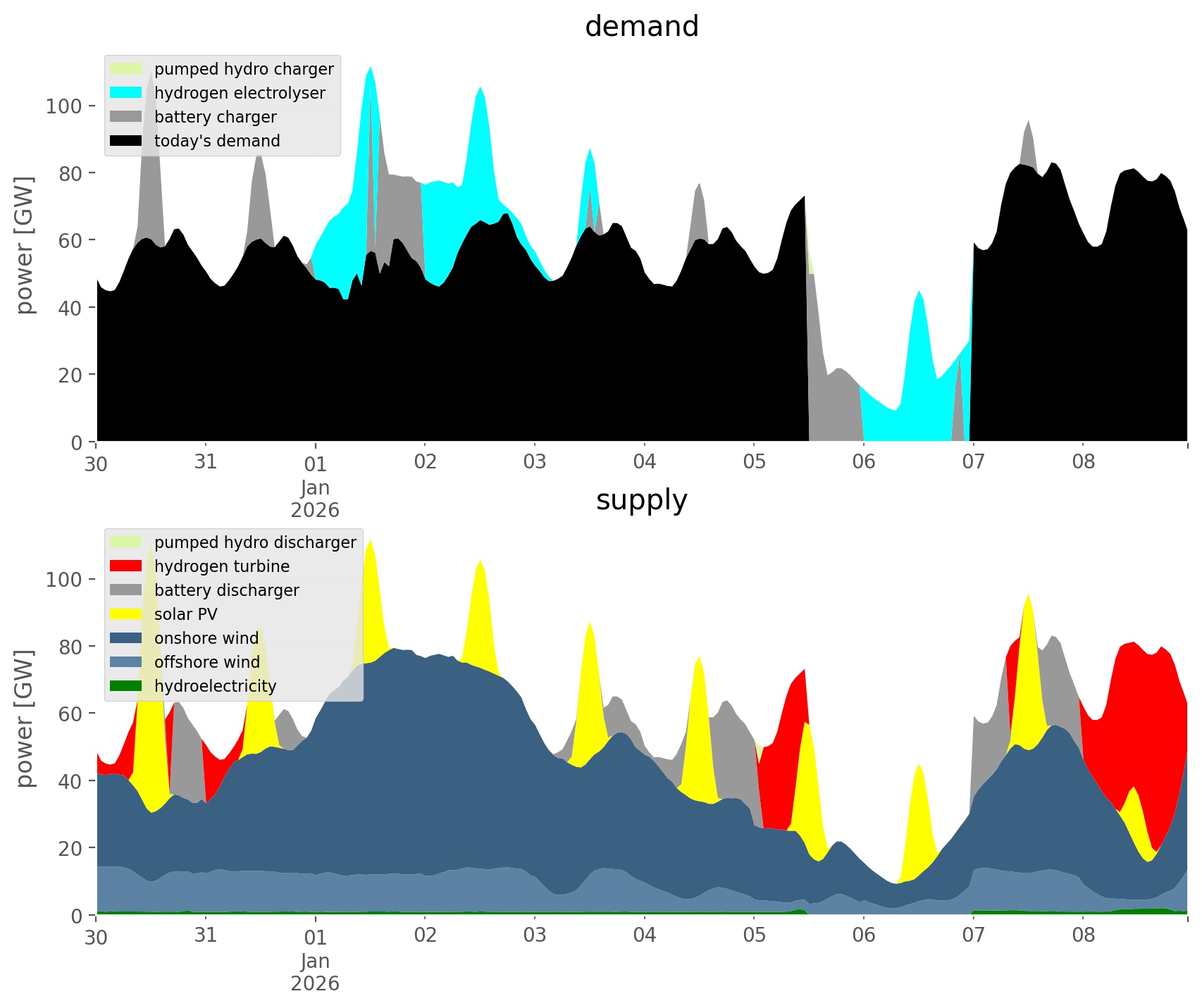
Task: Click the black today's demand legend swatch
Action: tap(126, 141)
